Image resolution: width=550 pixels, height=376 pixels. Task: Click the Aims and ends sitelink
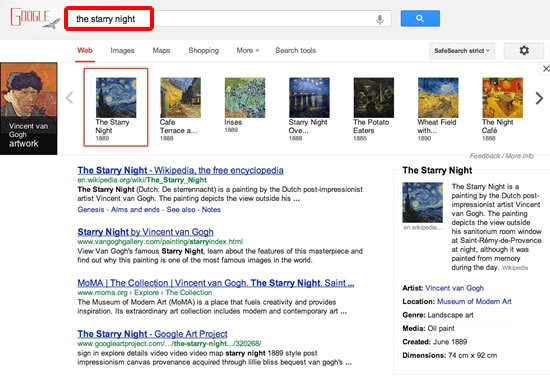point(135,210)
